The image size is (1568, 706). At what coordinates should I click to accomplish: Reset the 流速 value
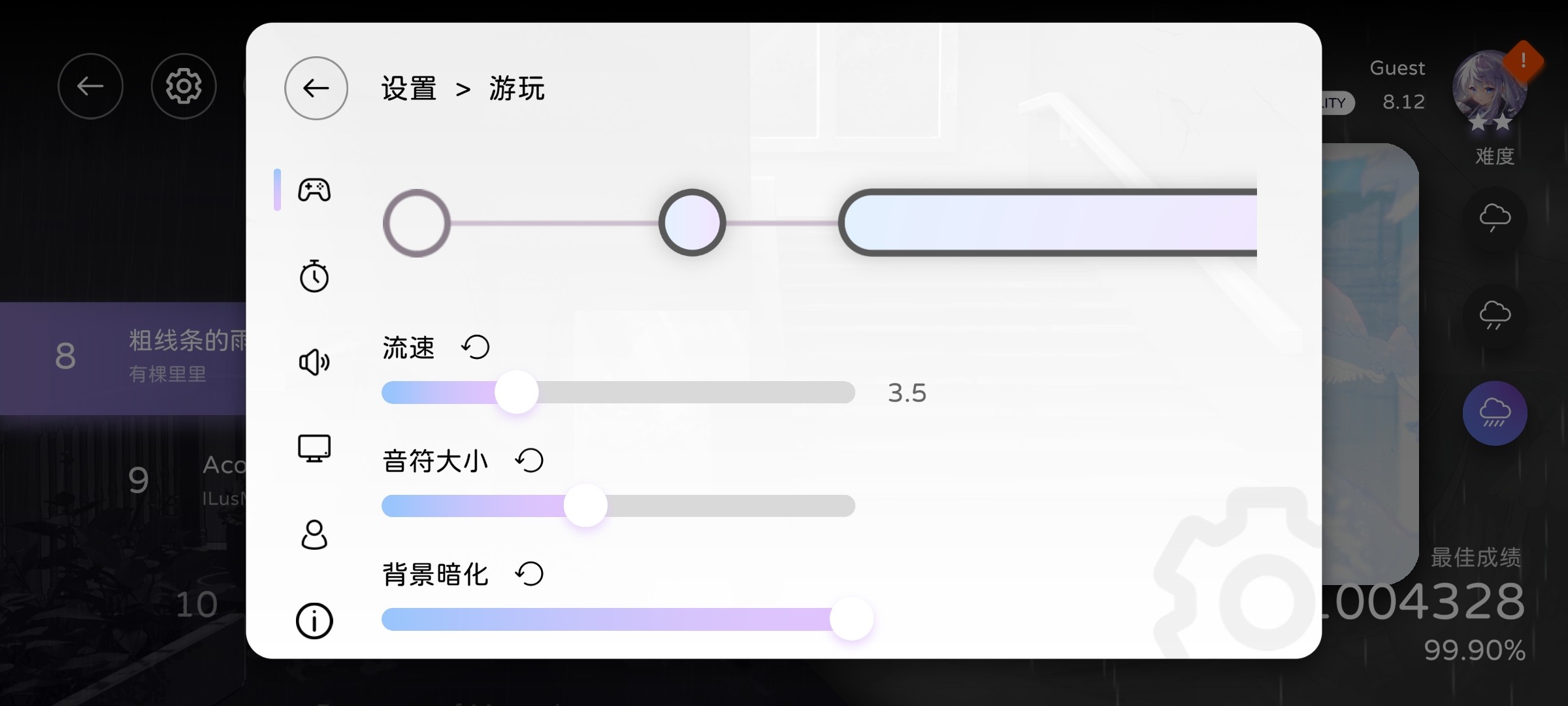coord(476,347)
